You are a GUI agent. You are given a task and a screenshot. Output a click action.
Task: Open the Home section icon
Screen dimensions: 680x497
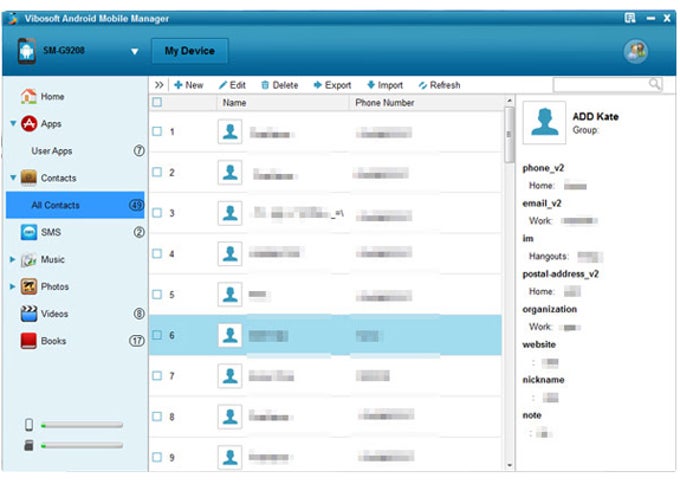[29, 96]
